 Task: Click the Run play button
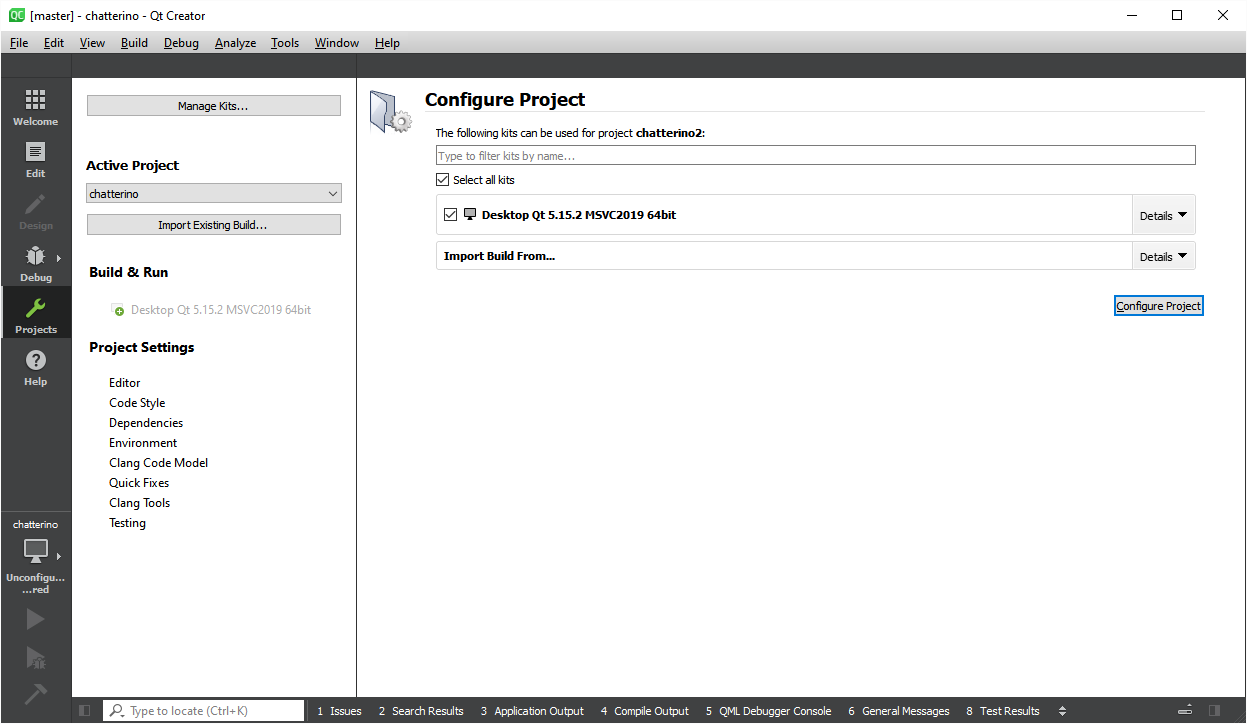(35, 620)
